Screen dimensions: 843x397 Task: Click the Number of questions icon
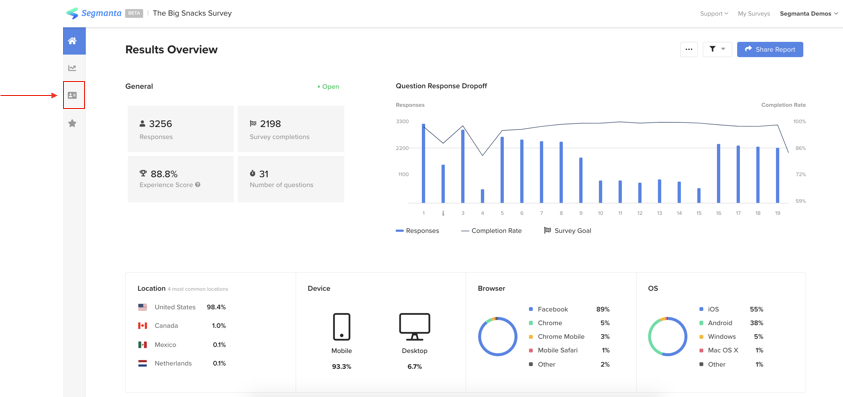(253, 174)
